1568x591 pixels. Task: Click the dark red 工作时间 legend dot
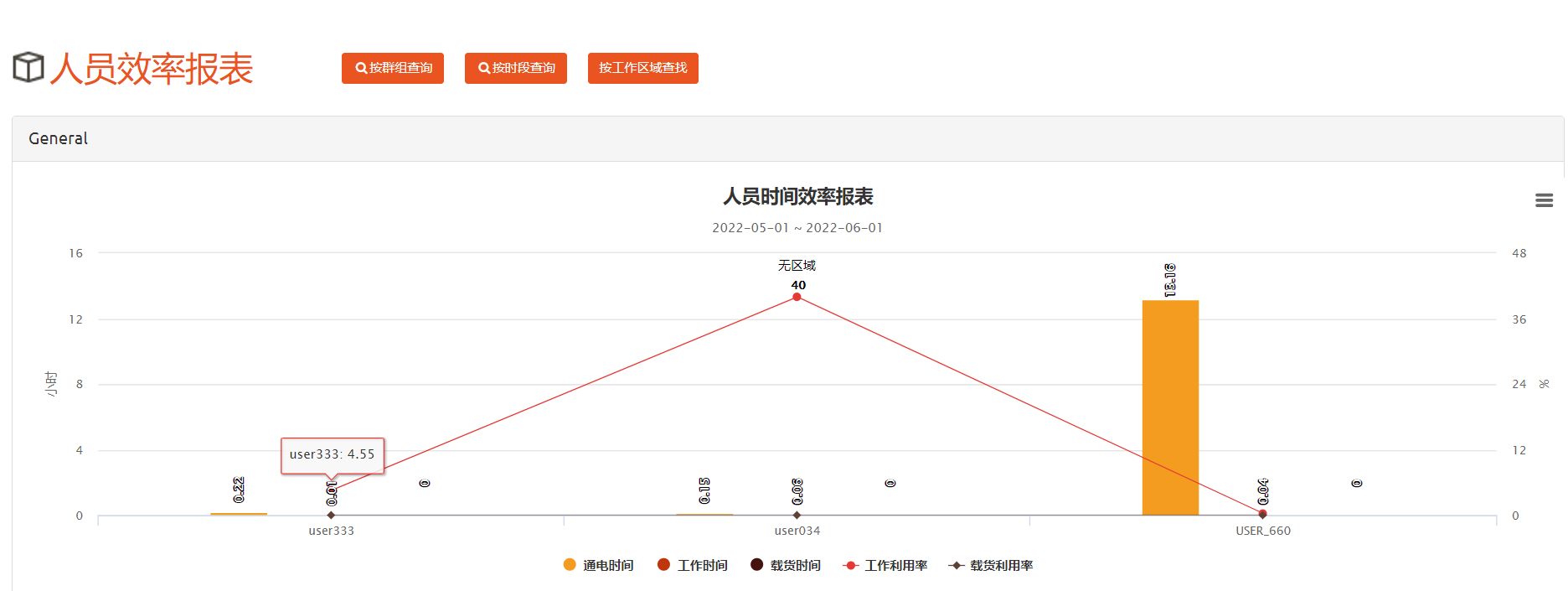point(664,565)
